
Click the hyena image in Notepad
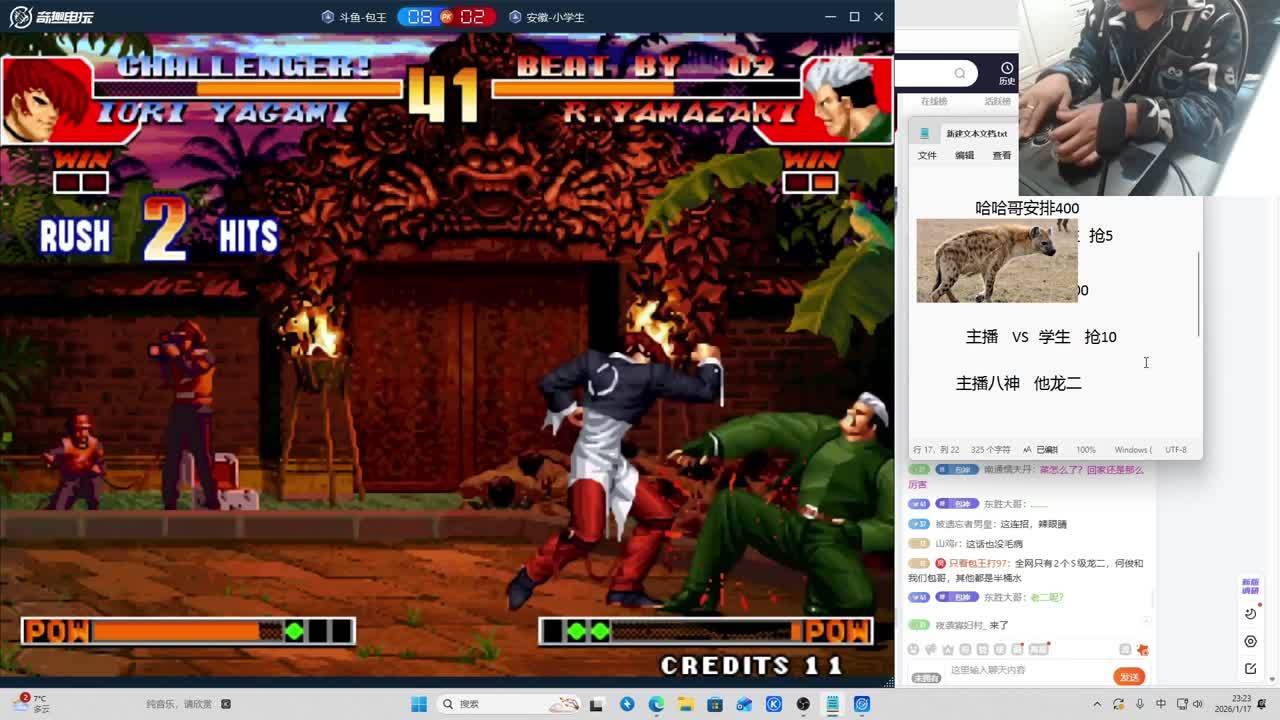click(x=997, y=260)
